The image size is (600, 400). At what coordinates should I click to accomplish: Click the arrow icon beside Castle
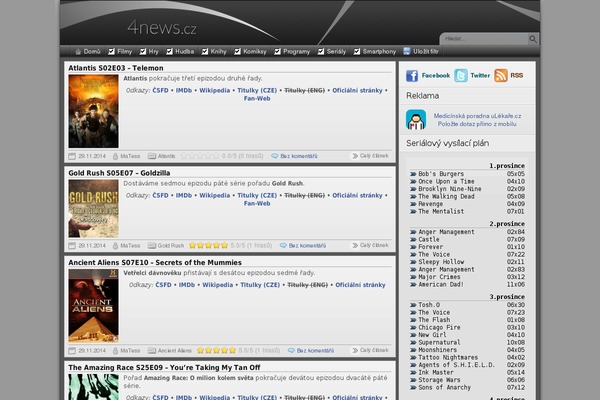tap(413, 240)
